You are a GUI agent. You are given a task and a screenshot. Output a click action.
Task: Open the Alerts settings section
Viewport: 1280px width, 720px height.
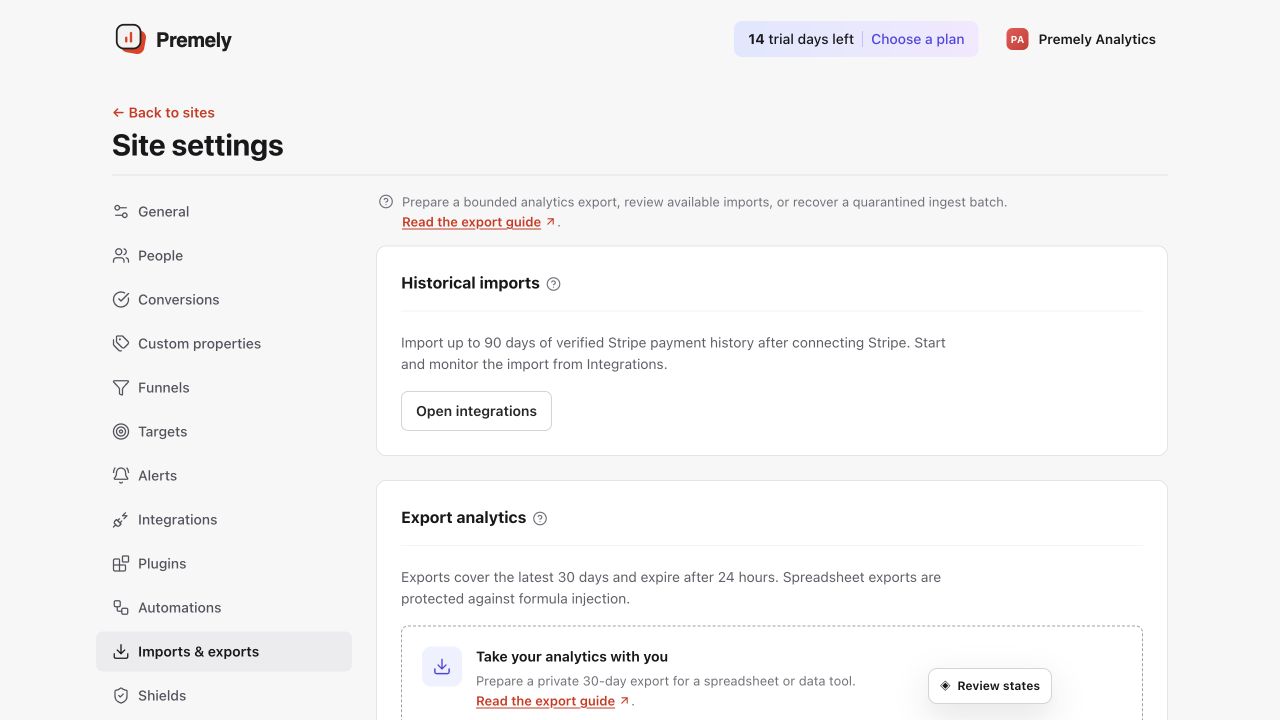(224, 476)
